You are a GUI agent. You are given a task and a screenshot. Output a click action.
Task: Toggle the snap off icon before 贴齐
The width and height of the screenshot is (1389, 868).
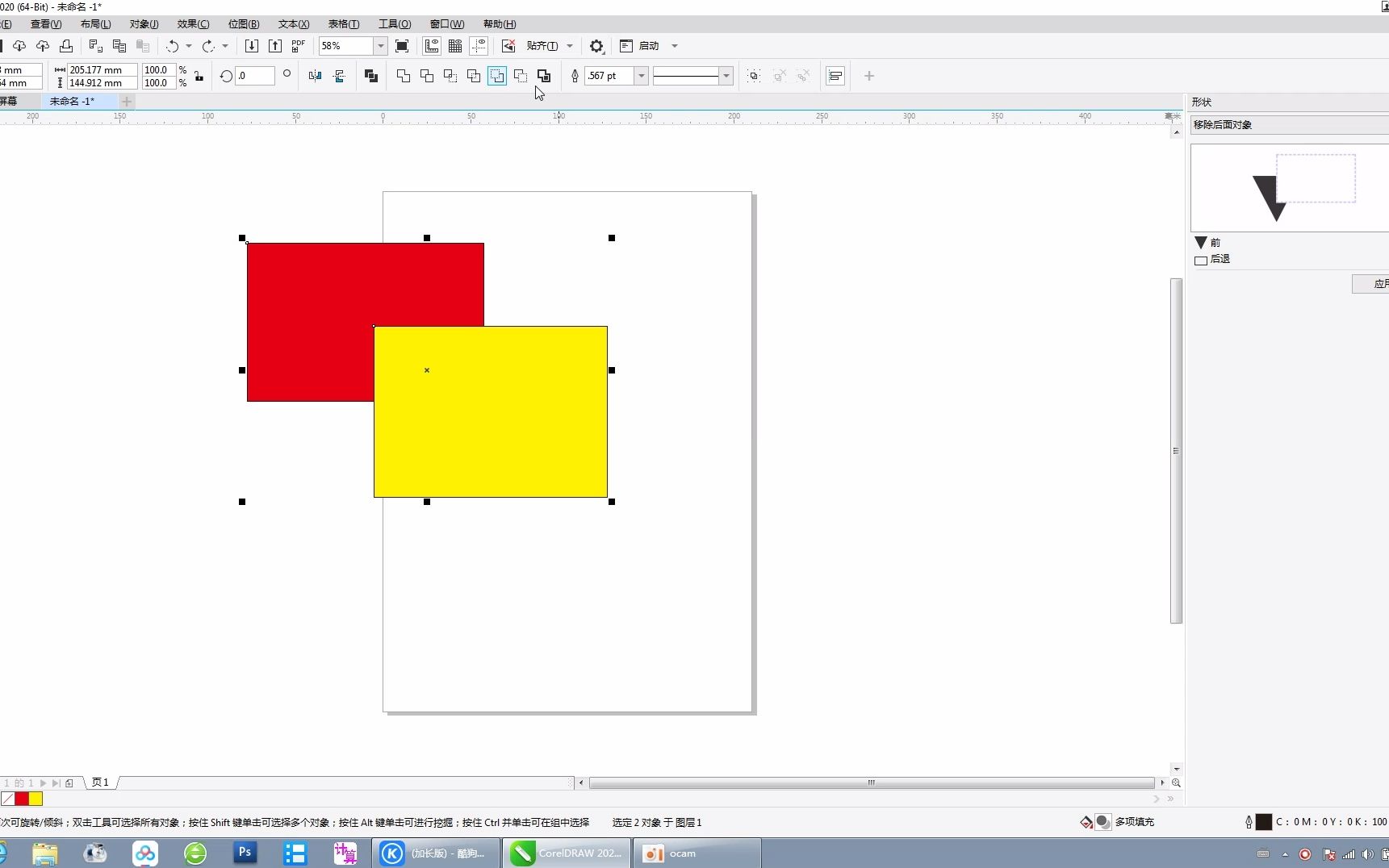point(508,46)
